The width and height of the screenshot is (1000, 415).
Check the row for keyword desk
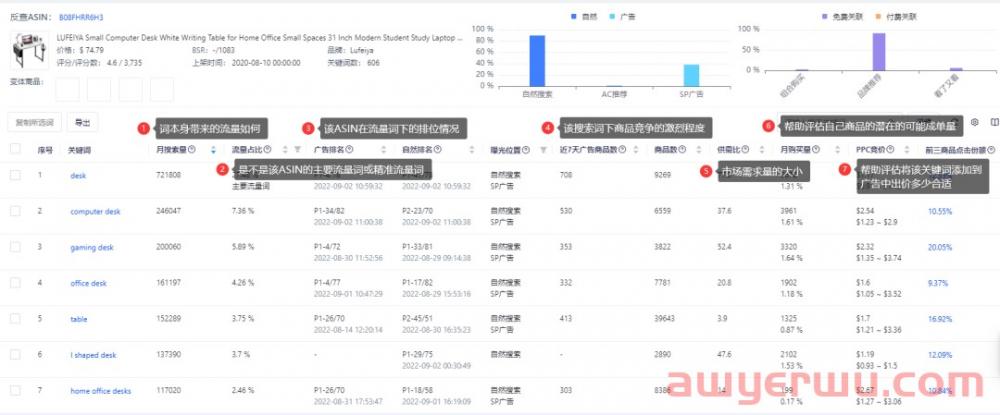pos(15,175)
